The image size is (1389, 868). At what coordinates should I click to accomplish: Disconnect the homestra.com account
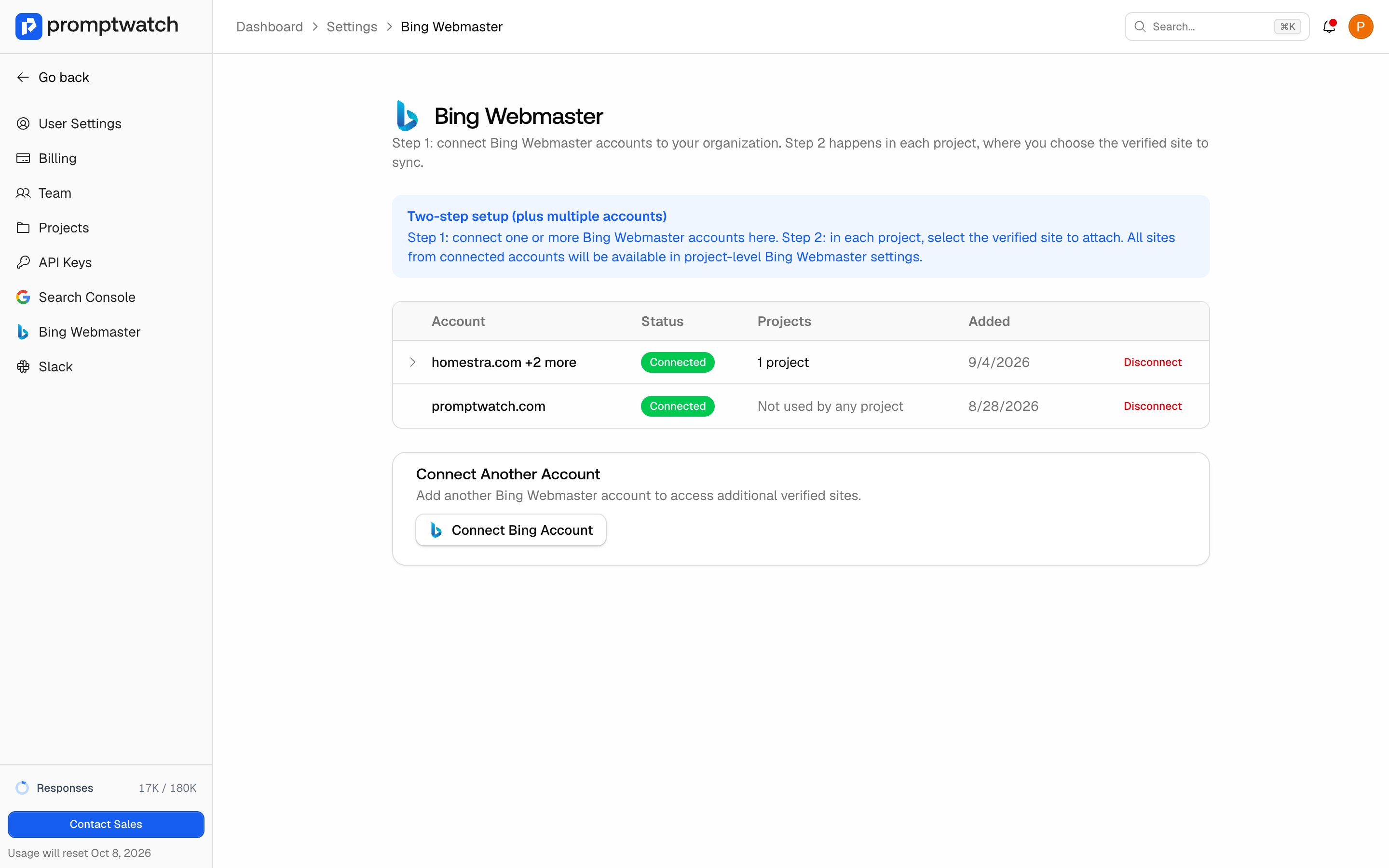[x=1153, y=362]
